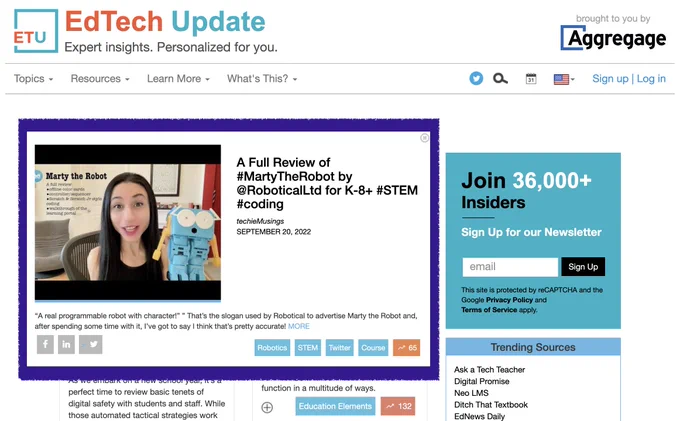Open site search magnifier icon
680x421 pixels.
tap(500, 78)
